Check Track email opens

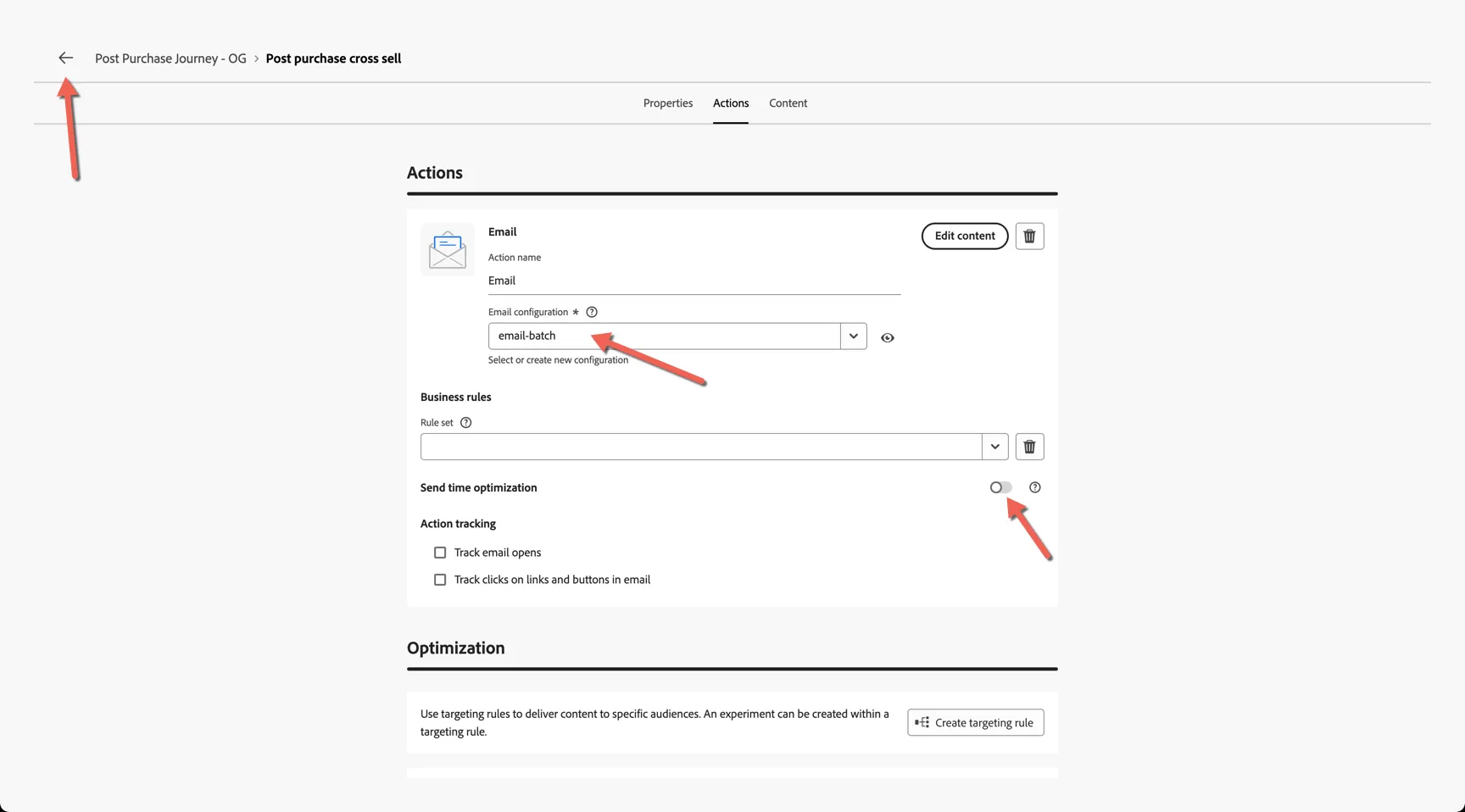tap(440, 553)
